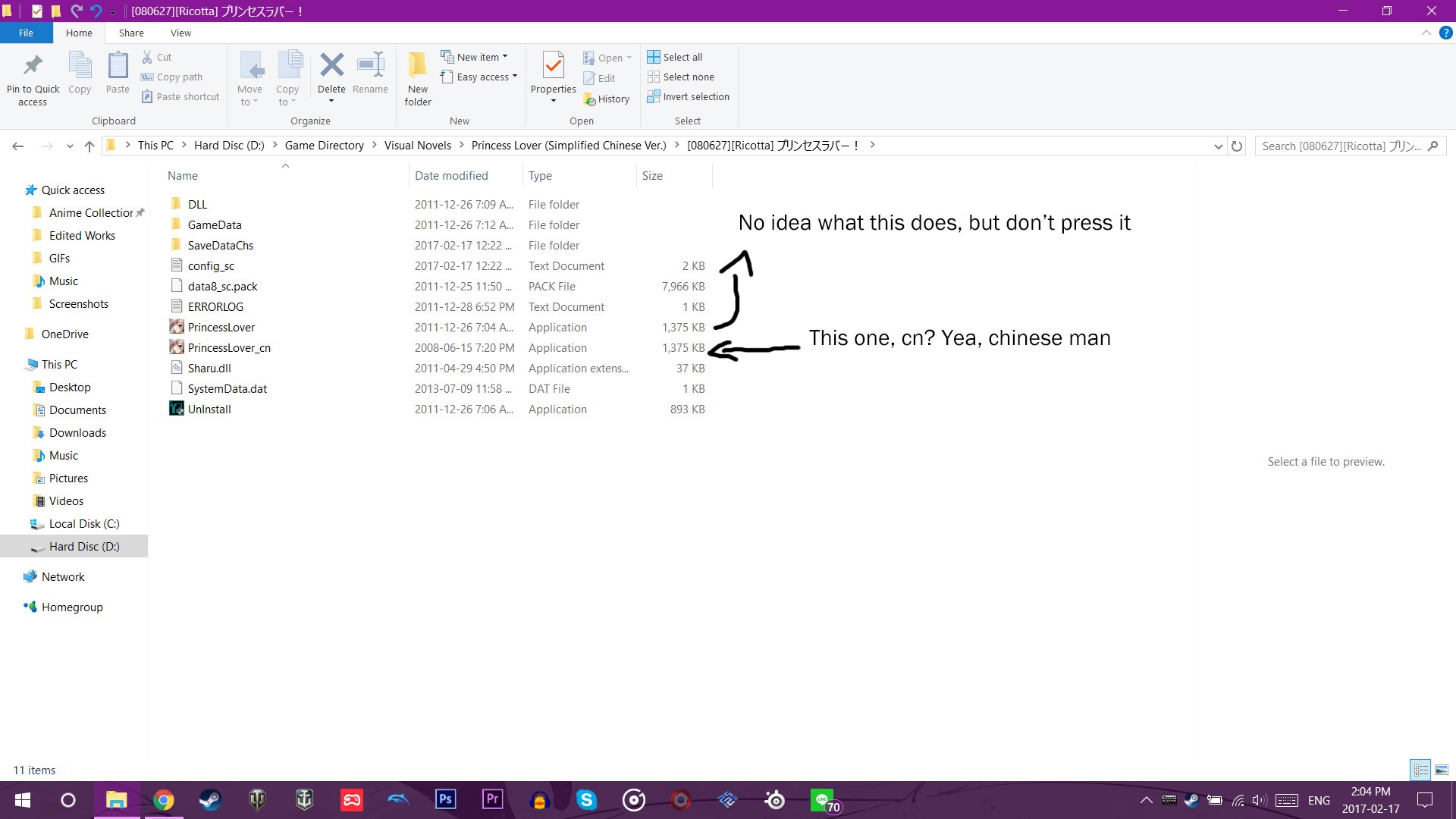Viewport: 1456px width, 819px height.
Task: Click the Properties icon in ribbon
Action: point(553,66)
